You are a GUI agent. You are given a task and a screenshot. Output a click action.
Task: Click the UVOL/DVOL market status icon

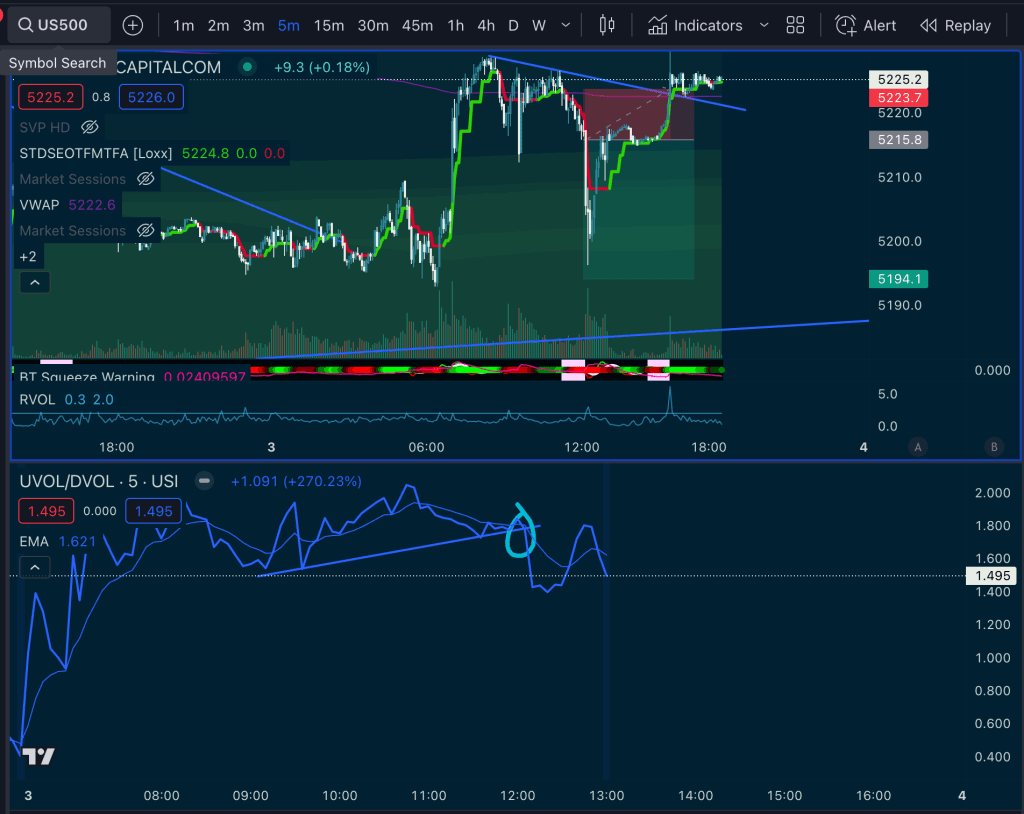tap(204, 481)
